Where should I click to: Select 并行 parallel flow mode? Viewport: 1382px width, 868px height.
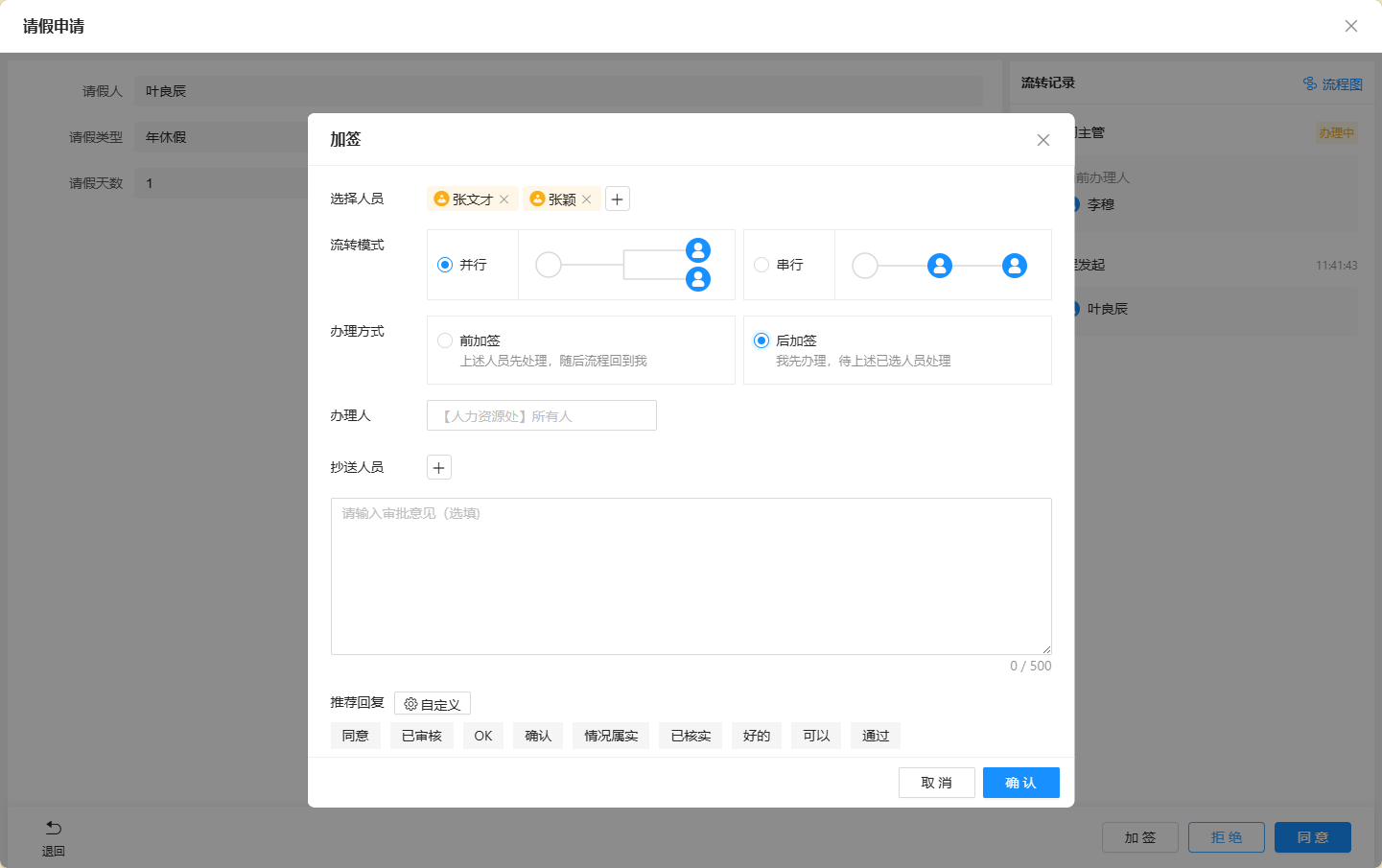click(x=445, y=265)
